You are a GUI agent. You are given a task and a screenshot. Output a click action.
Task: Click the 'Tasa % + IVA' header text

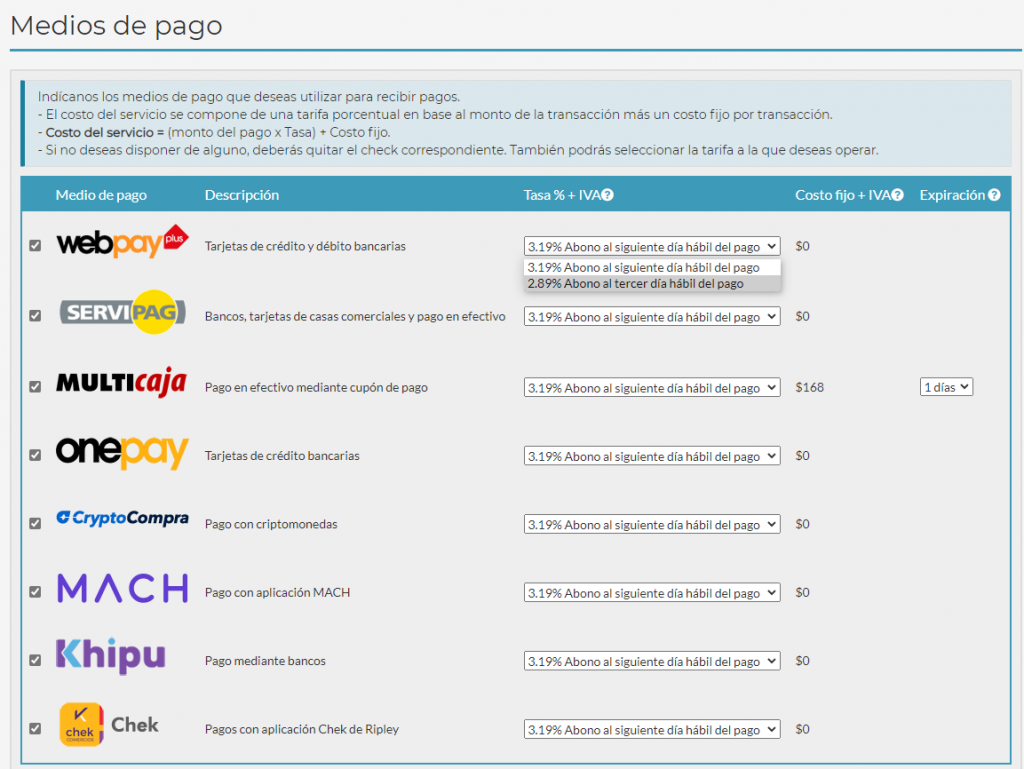point(562,195)
